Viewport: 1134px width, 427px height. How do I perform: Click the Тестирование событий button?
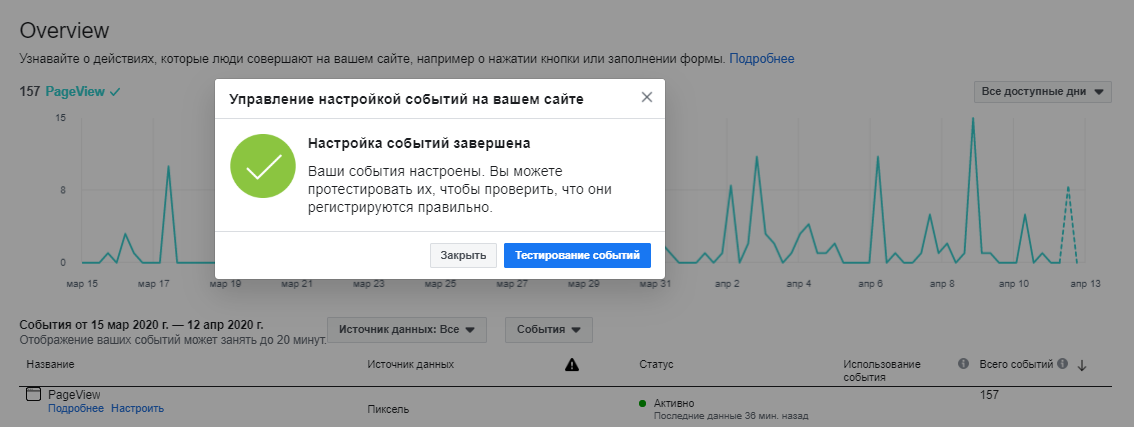click(577, 255)
